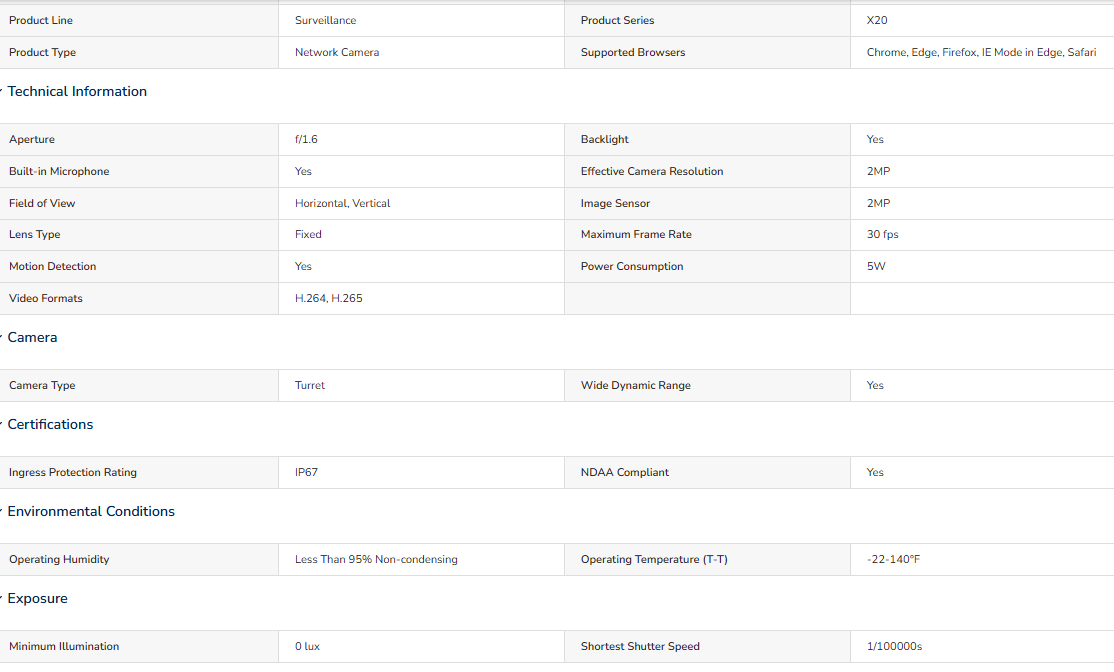This screenshot has width=1114, height=672.
Task: Click the Maximum Frame Rate 30 fps value
Action: [x=882, y=234]
